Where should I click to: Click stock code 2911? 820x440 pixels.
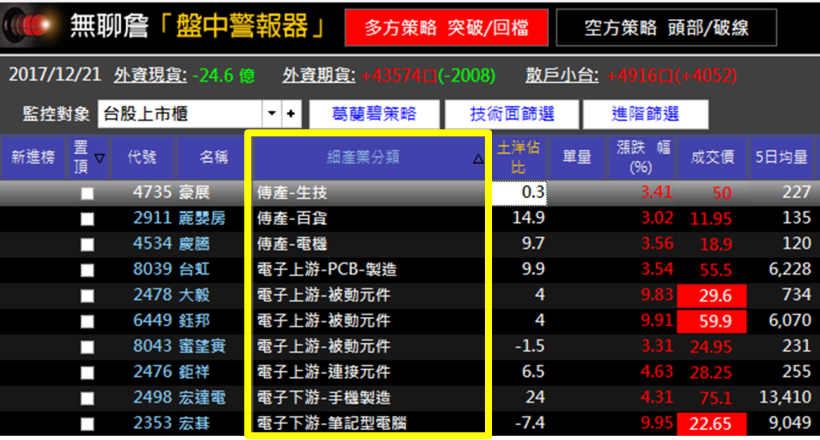(152, 218)
